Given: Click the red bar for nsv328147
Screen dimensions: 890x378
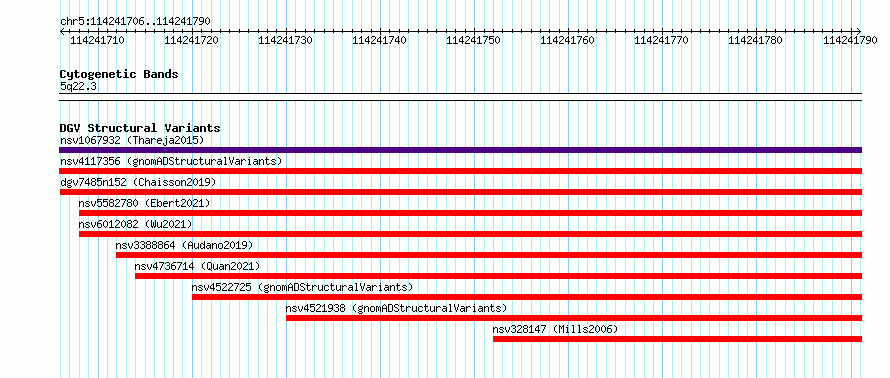Looking at the screenshot, I should pyautogui.click(x=677, y=339).
